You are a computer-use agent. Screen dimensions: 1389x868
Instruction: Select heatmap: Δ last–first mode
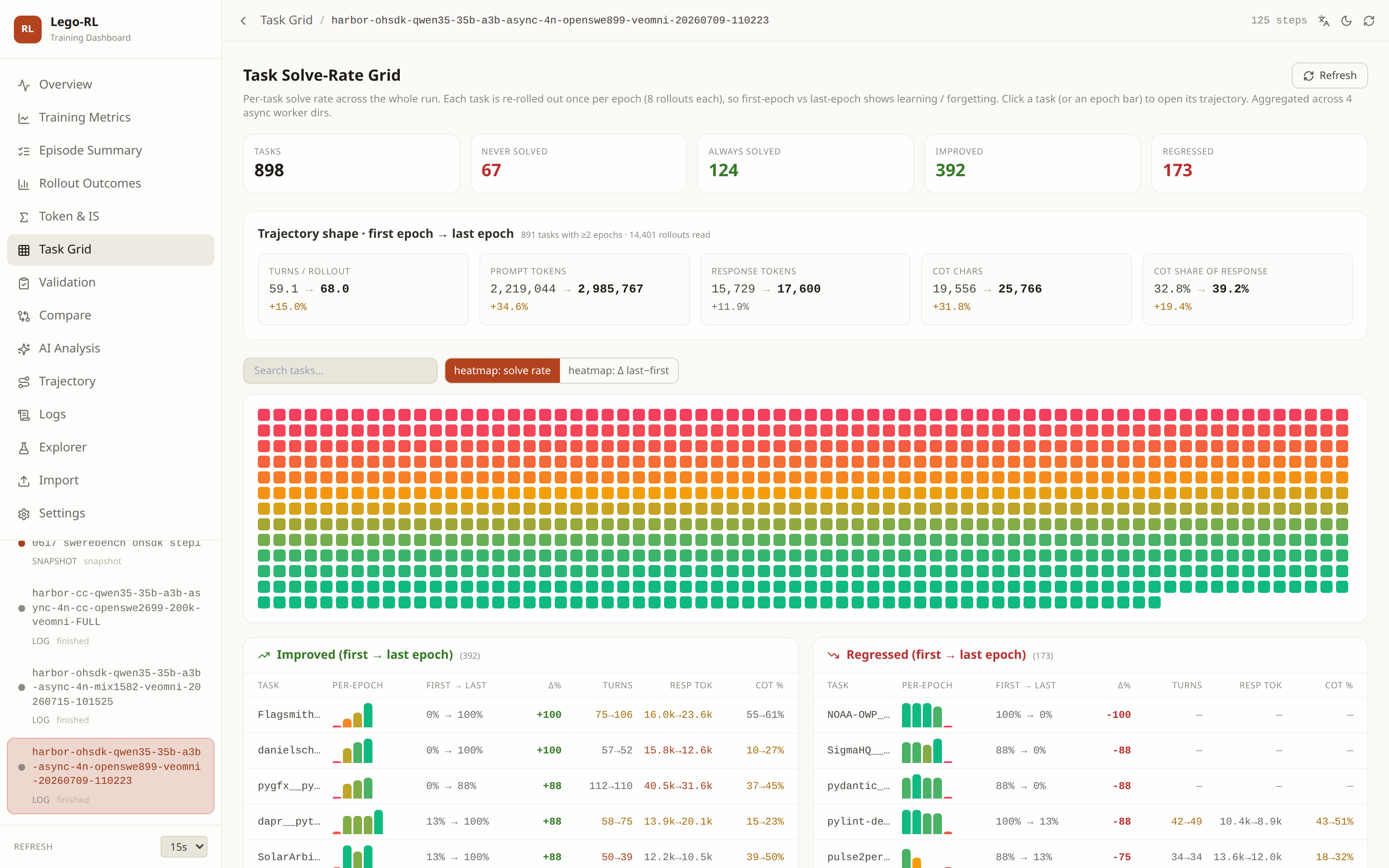pos(619,370)
